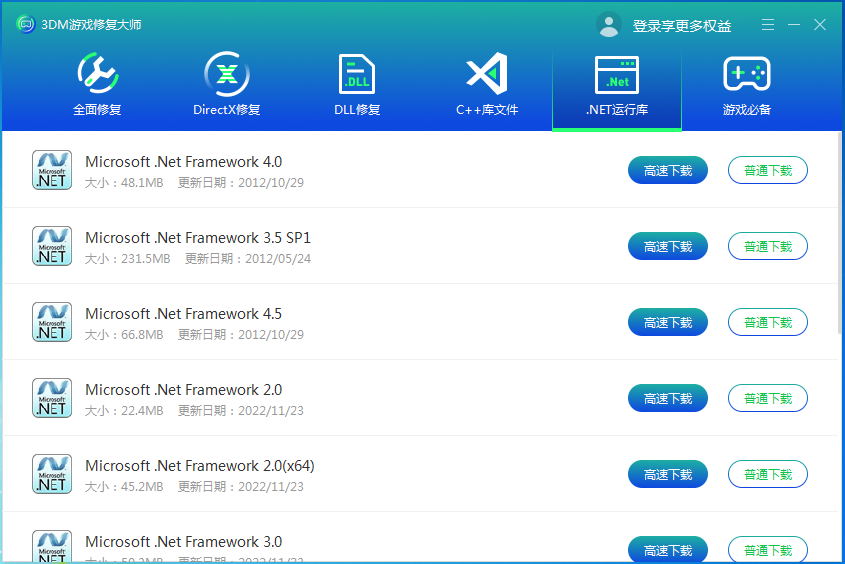Click the user avatar icon
The image size is (845, 564).
pos(609,25)
